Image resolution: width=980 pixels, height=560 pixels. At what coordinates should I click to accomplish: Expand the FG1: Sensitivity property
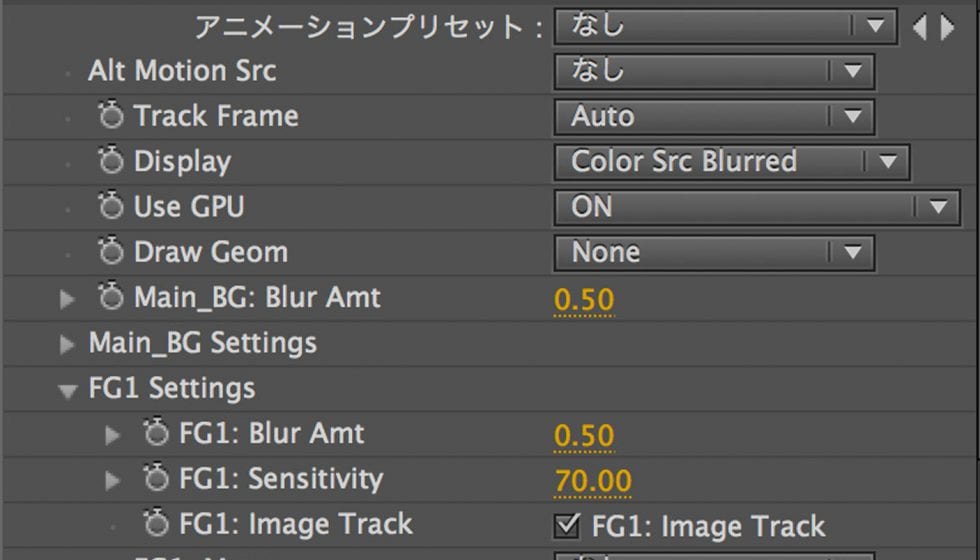tap(112, 481)
